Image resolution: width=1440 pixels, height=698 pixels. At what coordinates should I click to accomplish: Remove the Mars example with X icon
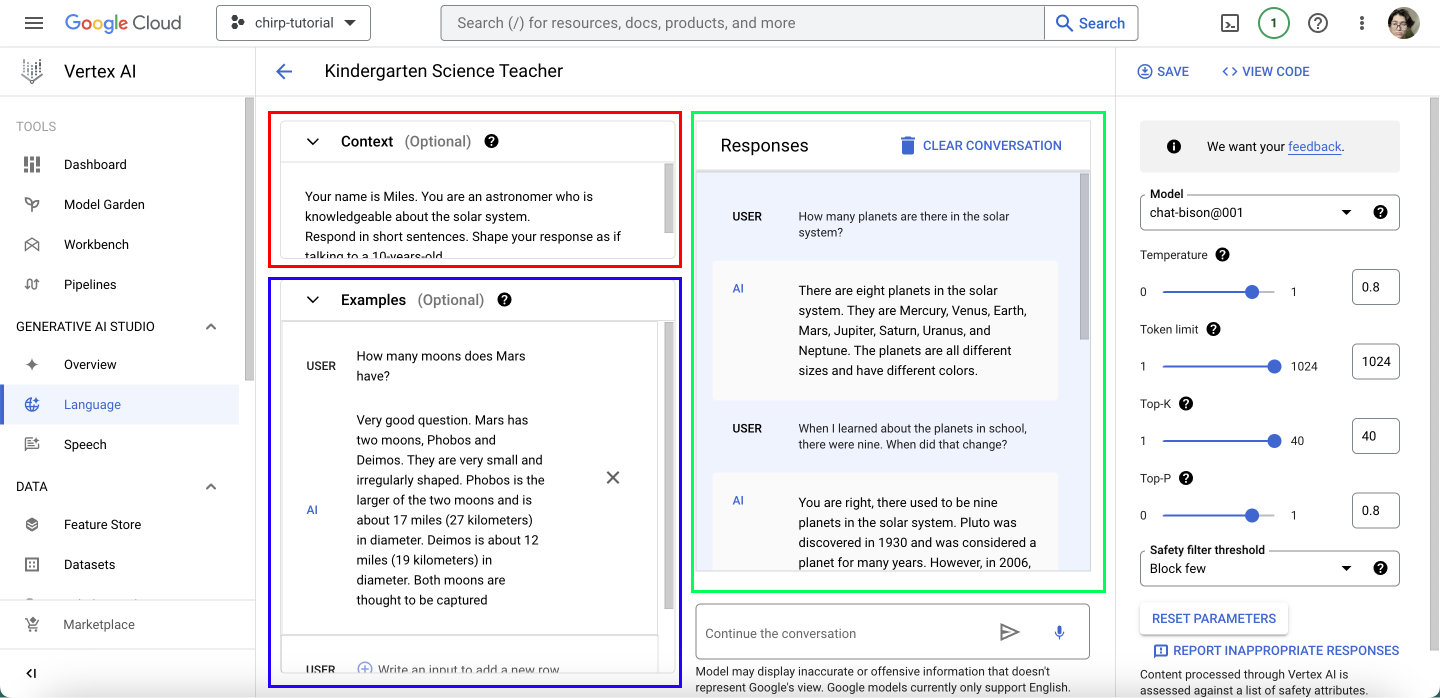tap(613, 478)
